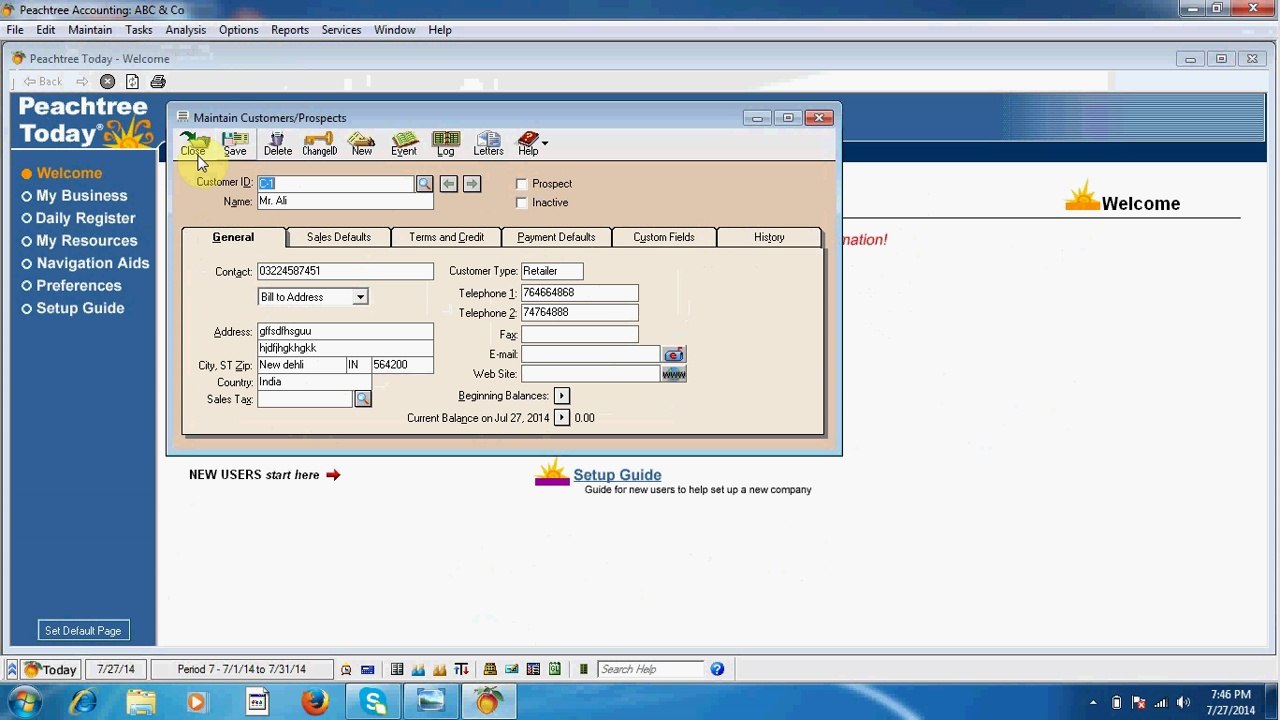Open the Maintain menu

[x=90, y=30]
